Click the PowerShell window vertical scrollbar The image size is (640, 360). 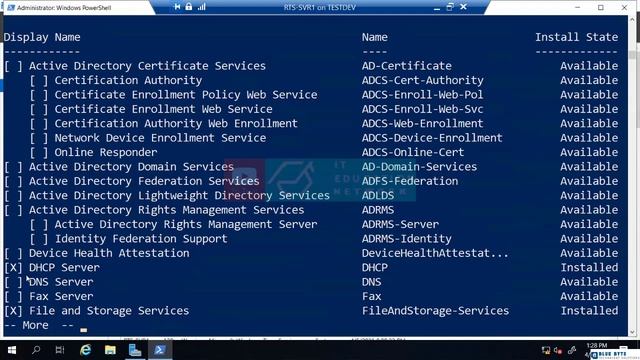[x=633, y=176]
